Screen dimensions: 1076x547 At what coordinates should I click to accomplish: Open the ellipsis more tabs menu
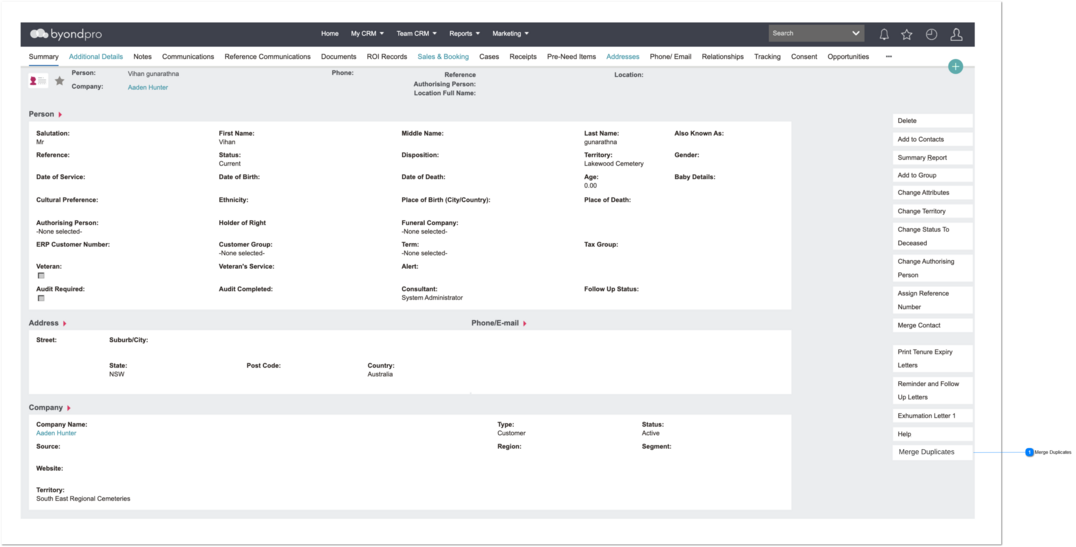[889, 57]
